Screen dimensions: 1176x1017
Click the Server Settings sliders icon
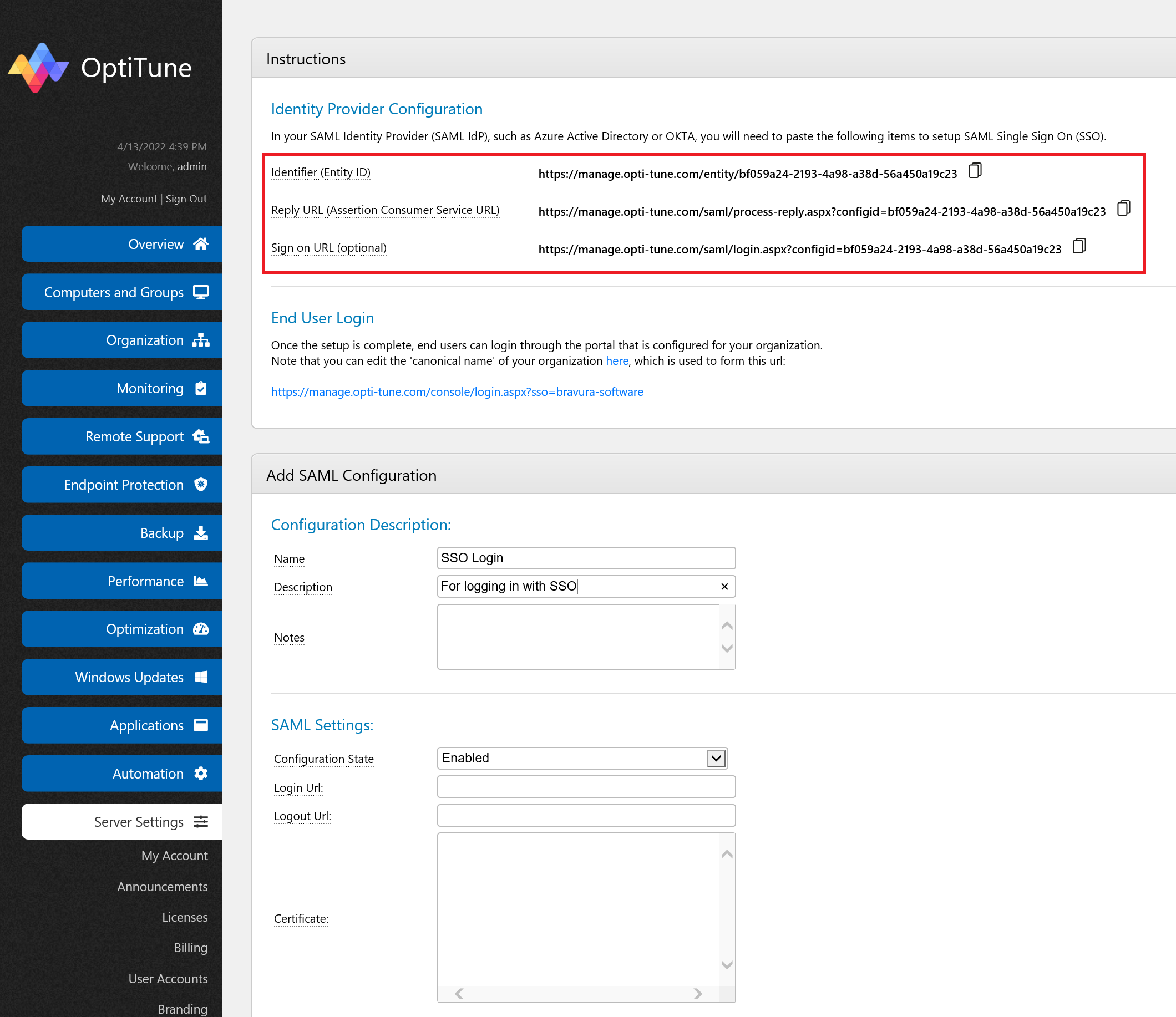coord(201,822)
